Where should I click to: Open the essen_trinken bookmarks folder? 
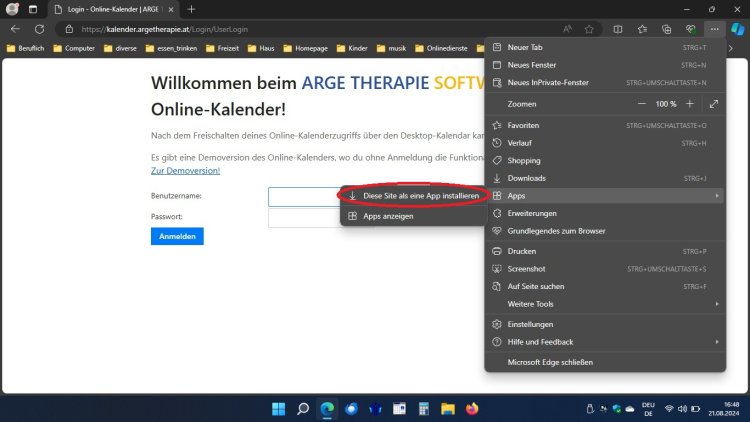(171, 48)
